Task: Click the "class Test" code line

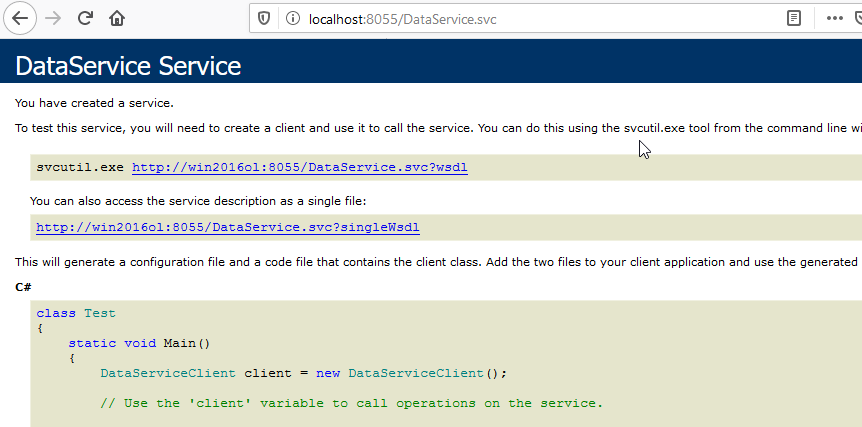Action: pos(76,313)
